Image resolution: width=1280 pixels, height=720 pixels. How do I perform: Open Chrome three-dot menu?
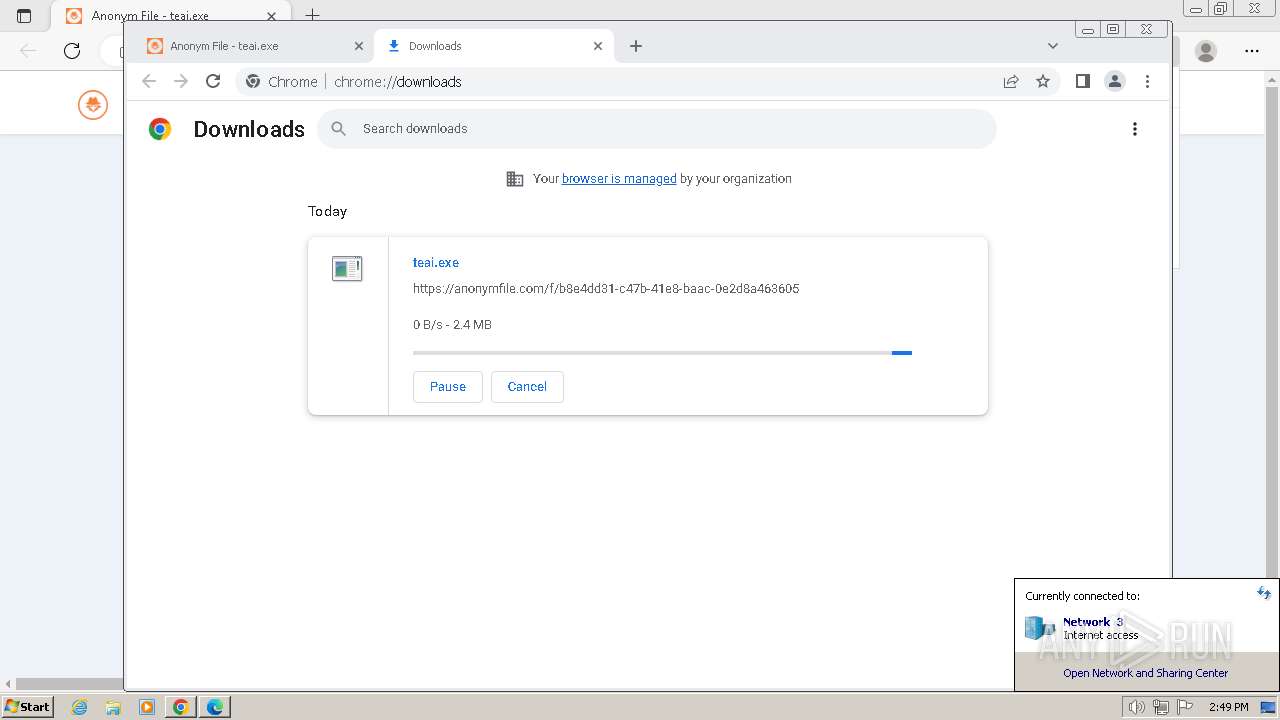(x=1147, y=82)
